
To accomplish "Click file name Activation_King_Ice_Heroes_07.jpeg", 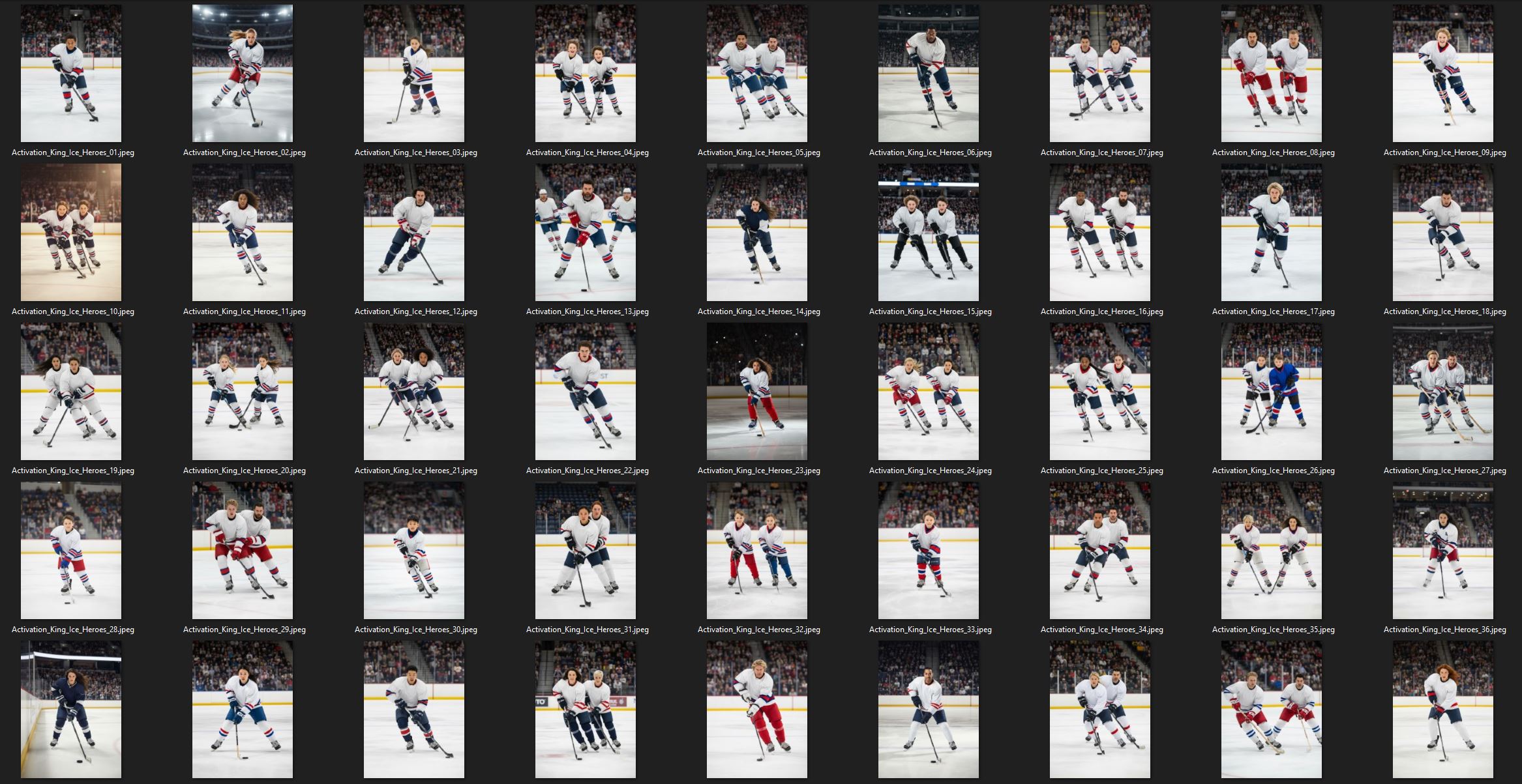I will pyautogui.click(x=1102, y=152).
